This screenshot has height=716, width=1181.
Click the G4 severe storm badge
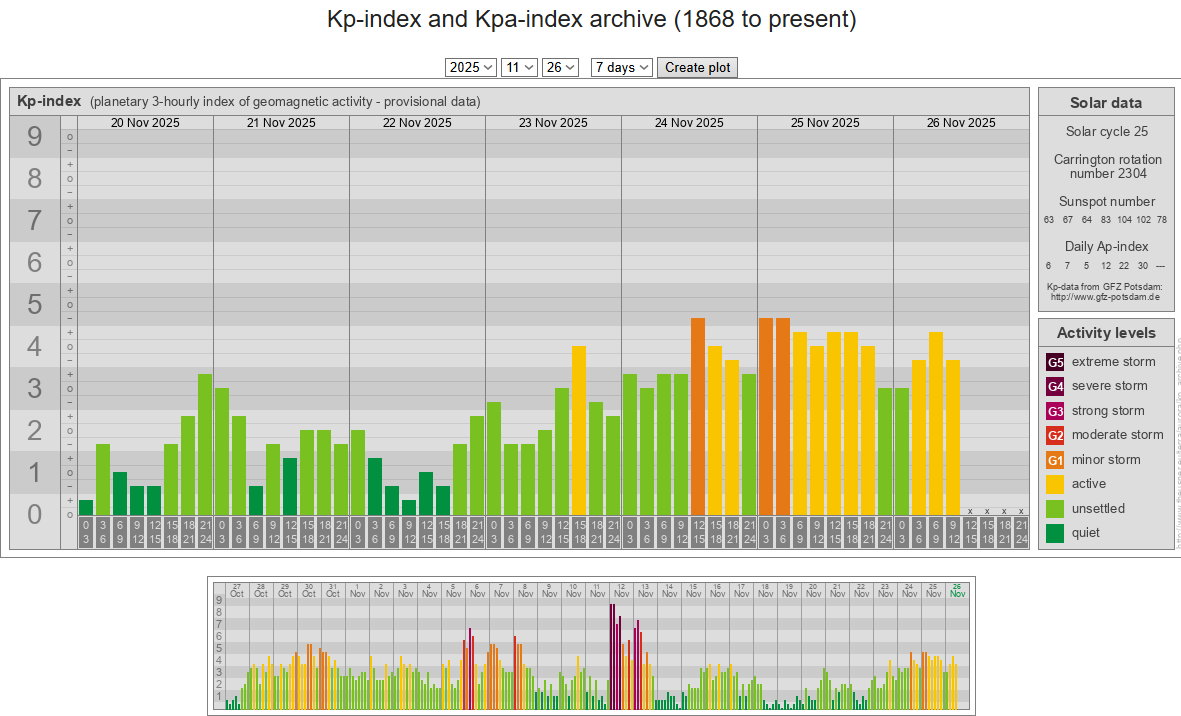point(1055,386)
